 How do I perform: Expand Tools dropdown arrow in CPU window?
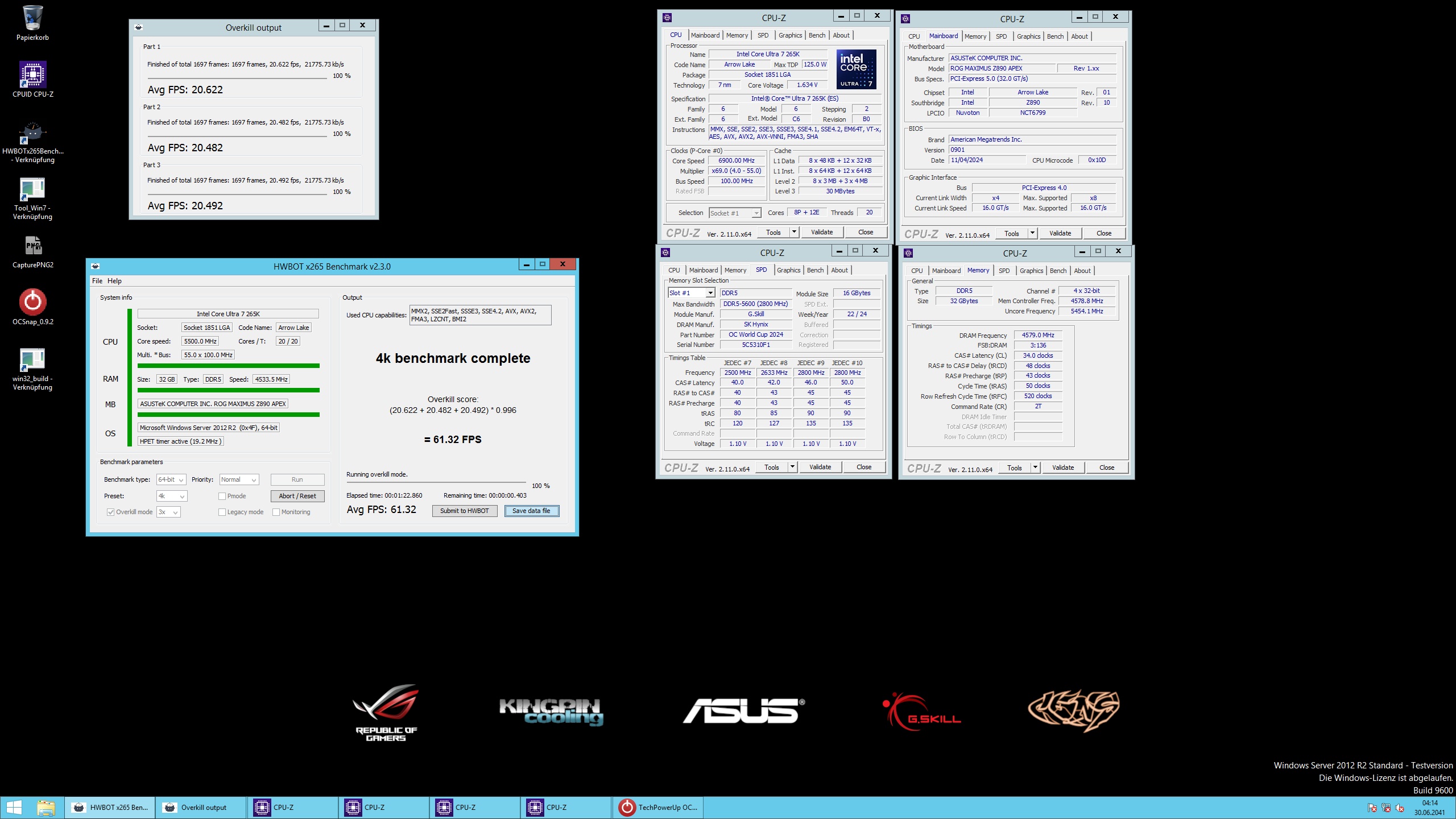pyautogui.click(x=794, y=232)
